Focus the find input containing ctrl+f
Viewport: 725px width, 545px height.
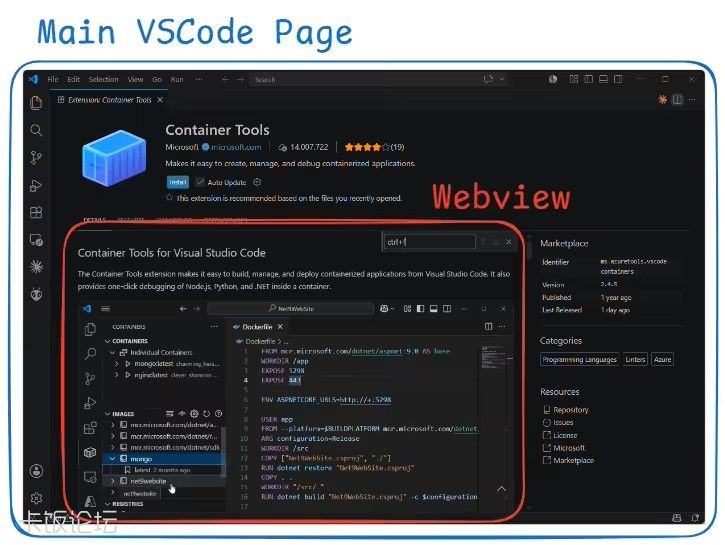coord(430,241)
